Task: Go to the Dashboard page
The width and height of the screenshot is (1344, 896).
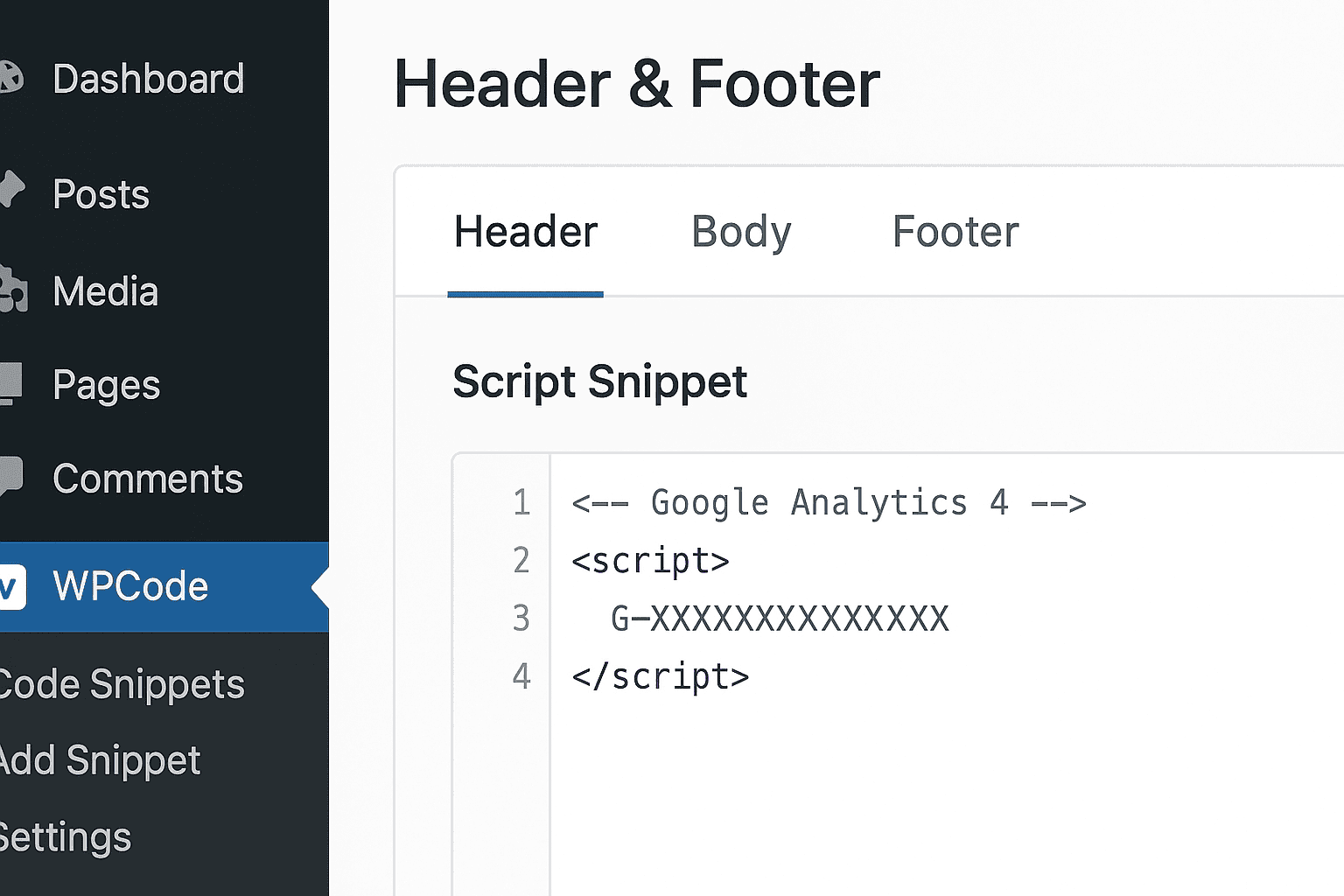Action: [147, 77]
